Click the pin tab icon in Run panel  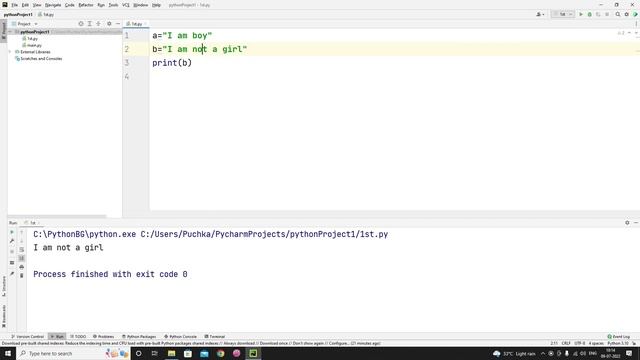click(12, 274)
